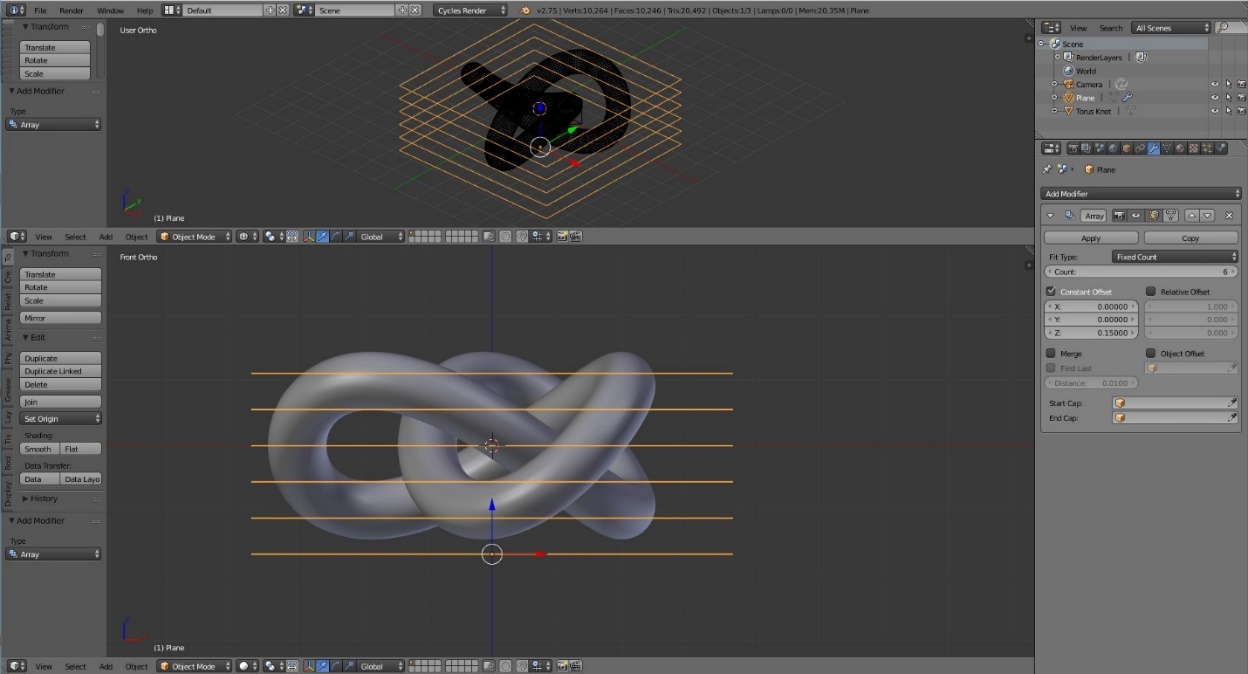Move the Array modifier up in stack
The image size is (1248, 674).
(x=1192, y=215)
